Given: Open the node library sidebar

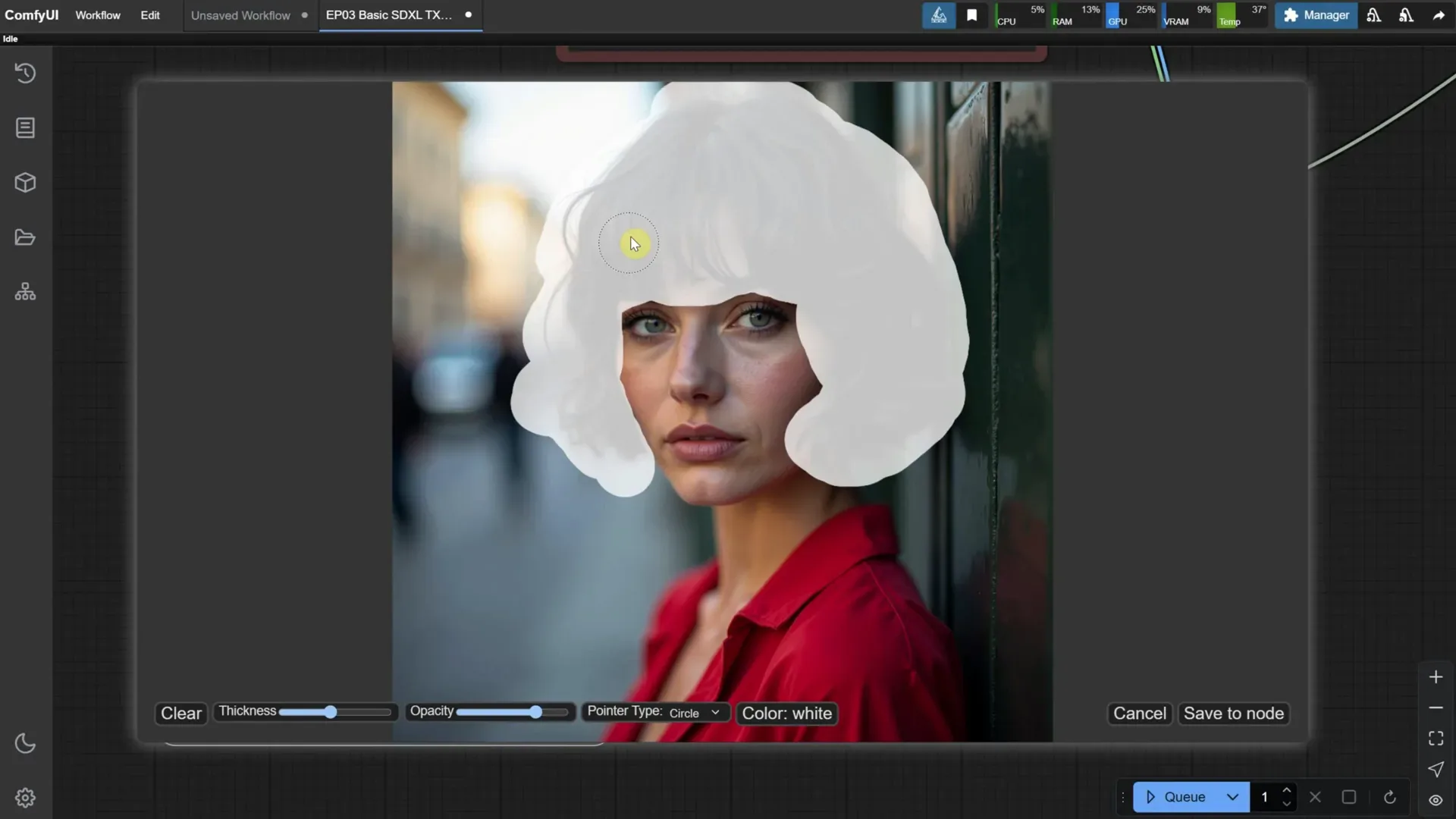Looking at the screenshot, I should click(x=25, y=127).
